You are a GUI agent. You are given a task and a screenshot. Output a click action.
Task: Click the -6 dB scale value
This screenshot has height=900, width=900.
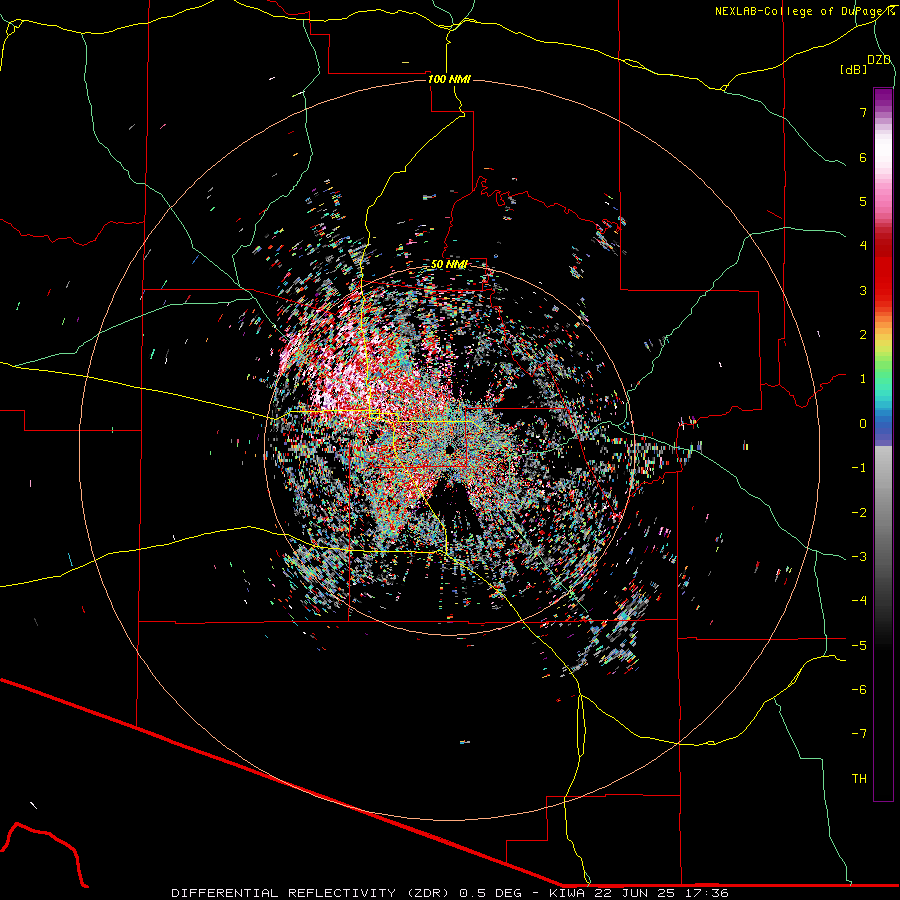click(x=859, y=690)
